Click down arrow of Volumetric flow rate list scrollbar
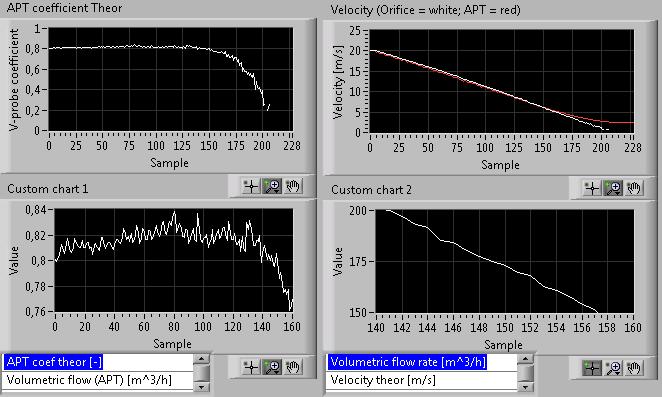 coord(525,386)
